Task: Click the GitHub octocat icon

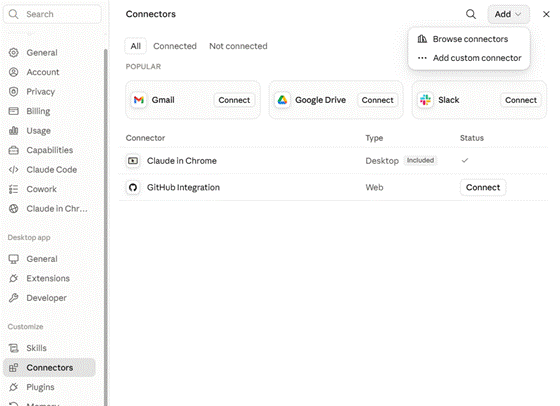Action: 133,187
